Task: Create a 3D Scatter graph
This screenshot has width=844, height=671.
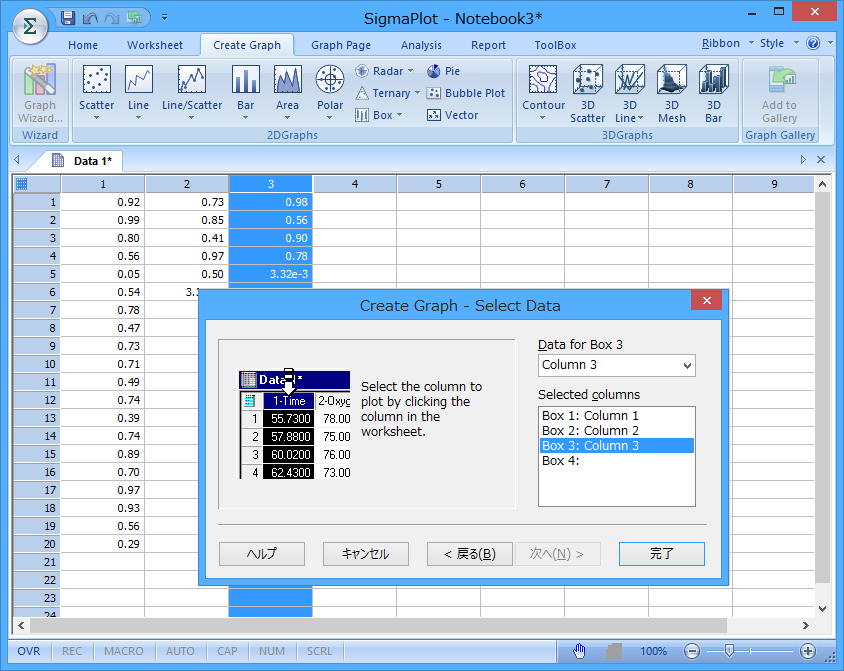Action: pos(587,94)
